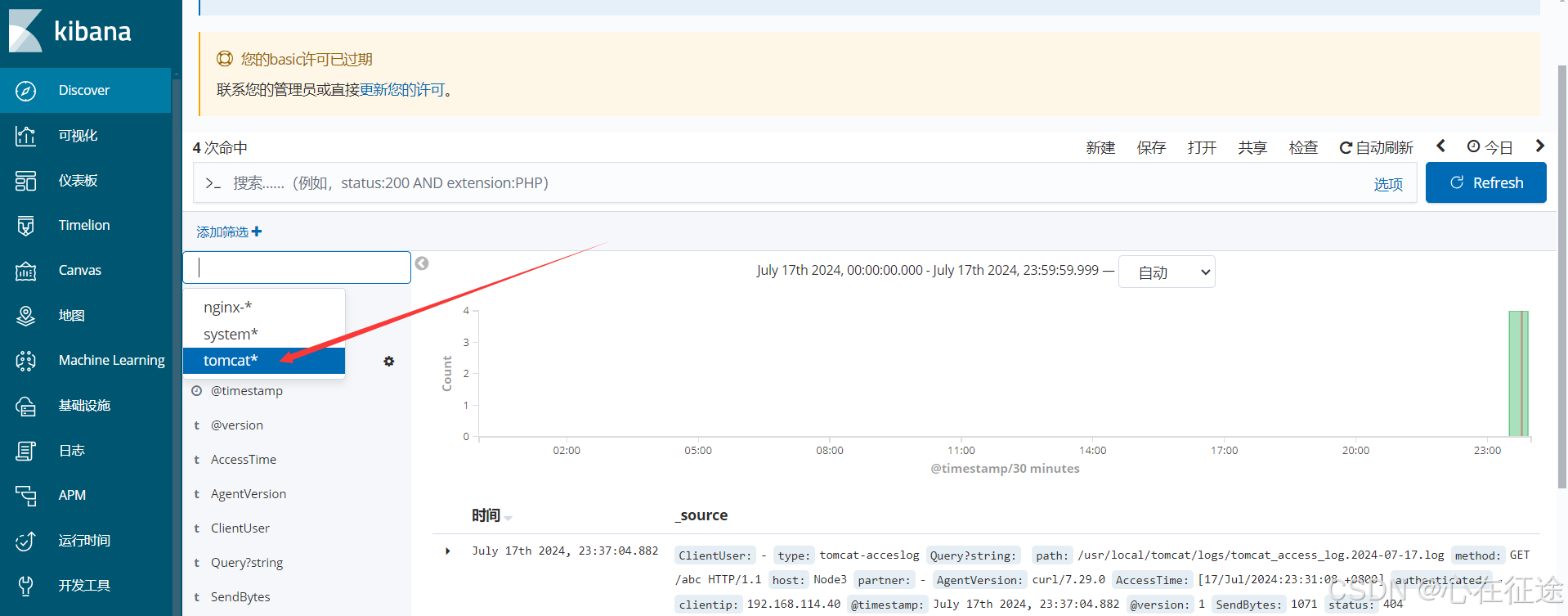Viewport: 1568px width, 616px height.
Task: Select the AccessTime field
Action: pos(244,460)
